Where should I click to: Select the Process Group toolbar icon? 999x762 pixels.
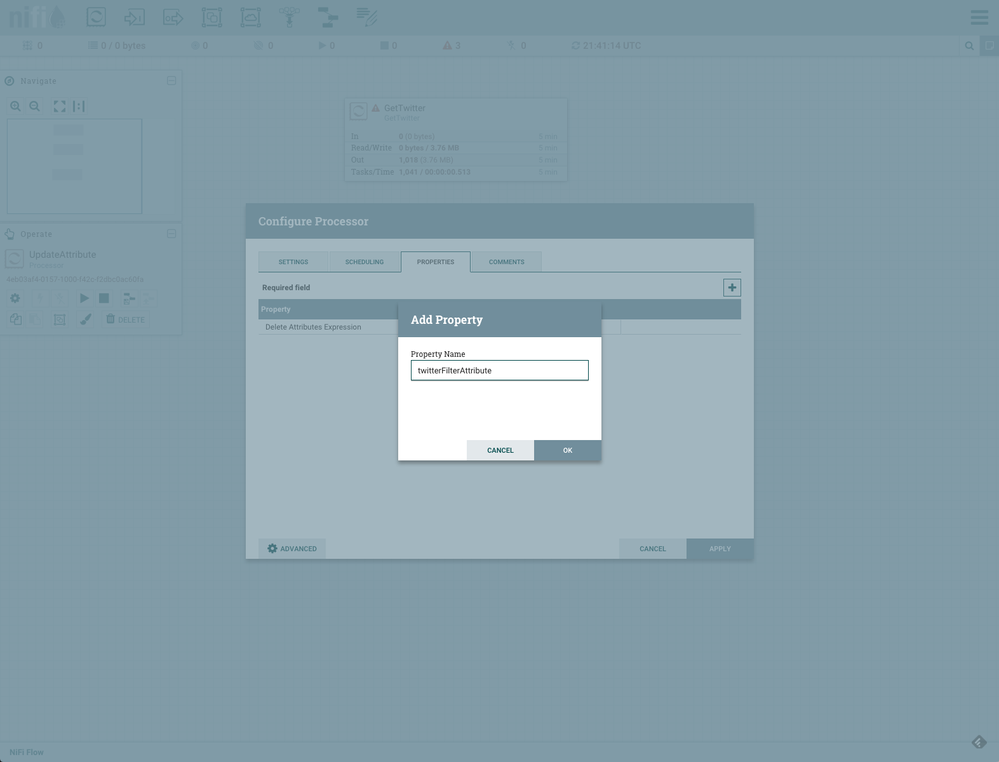(x=212, y=17)
